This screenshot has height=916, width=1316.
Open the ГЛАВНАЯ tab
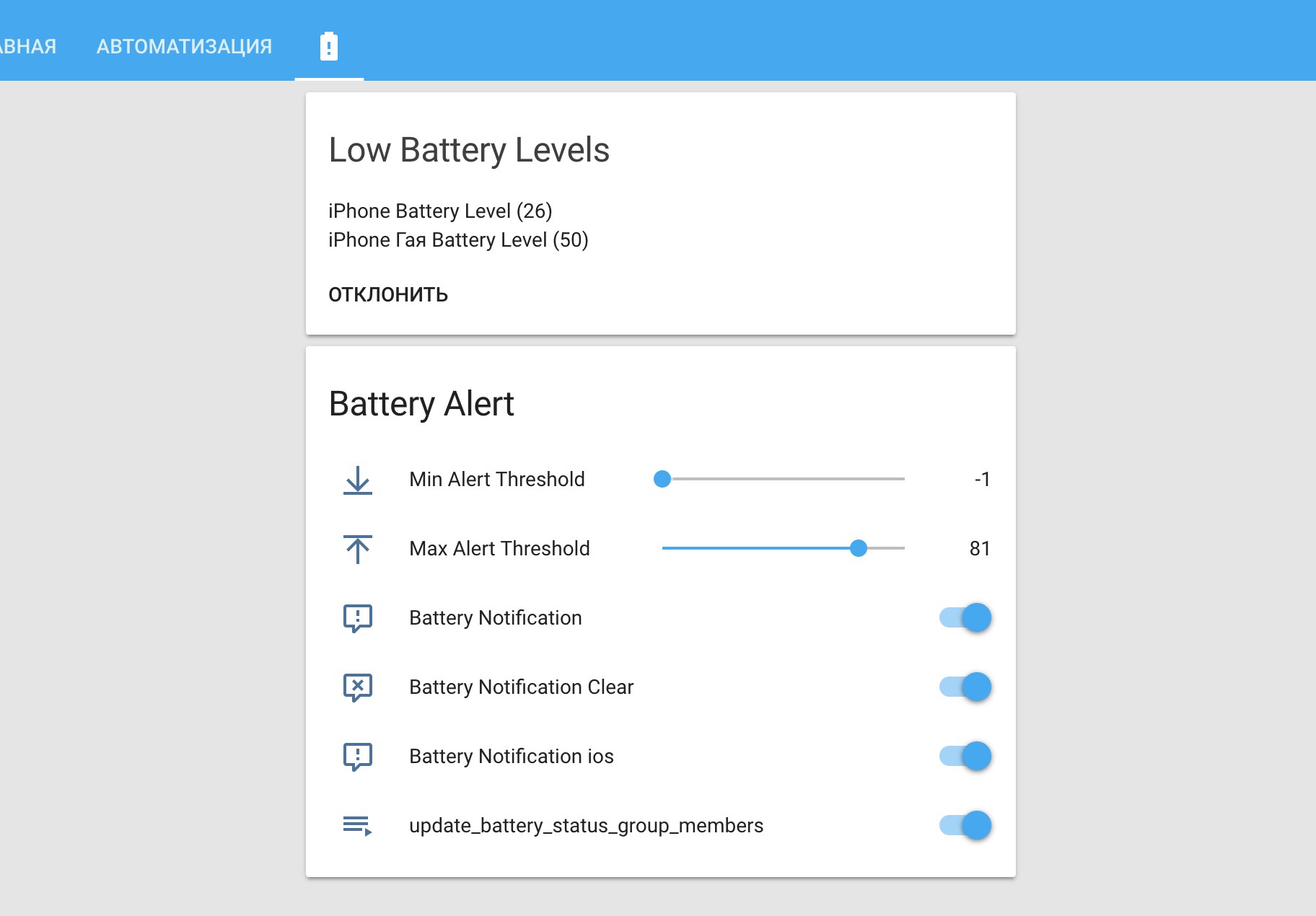[x=27, y=45]
